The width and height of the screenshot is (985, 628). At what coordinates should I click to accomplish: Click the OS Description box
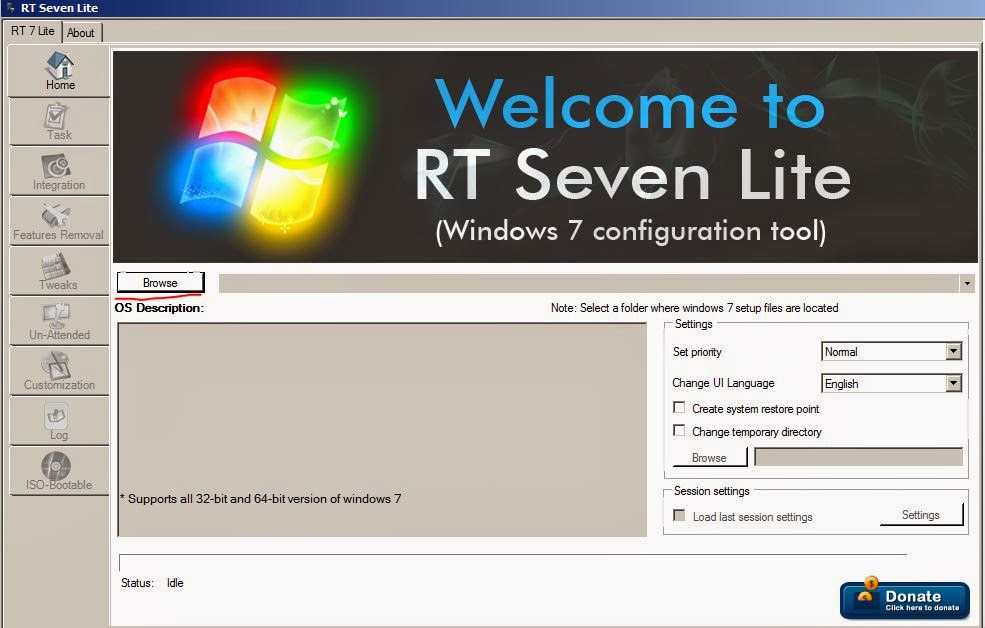pyautogui.click(x=382, y=430)
